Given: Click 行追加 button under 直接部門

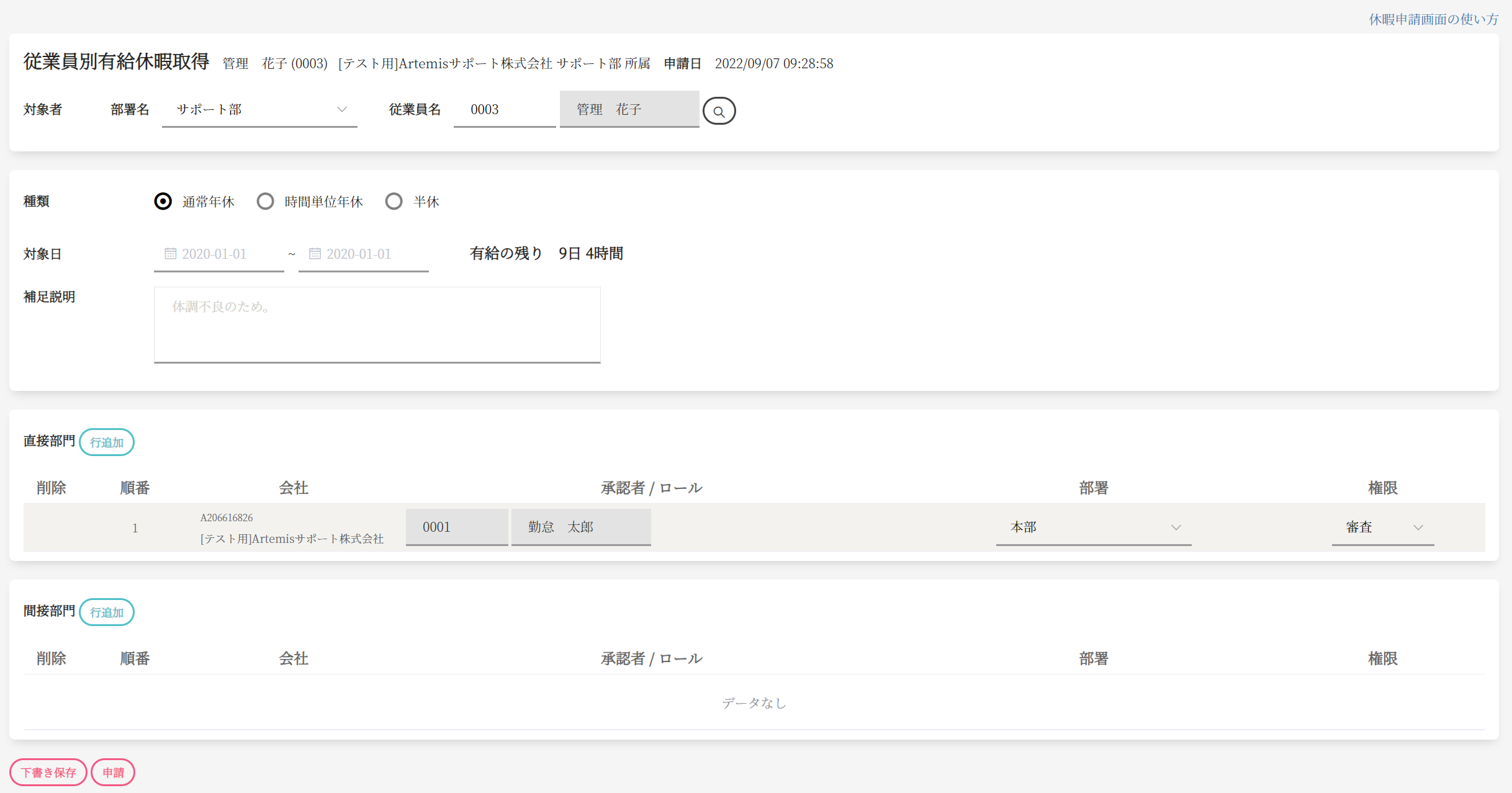Looking at the screenshot, I should pyautogui.click(x=107, y=442).
